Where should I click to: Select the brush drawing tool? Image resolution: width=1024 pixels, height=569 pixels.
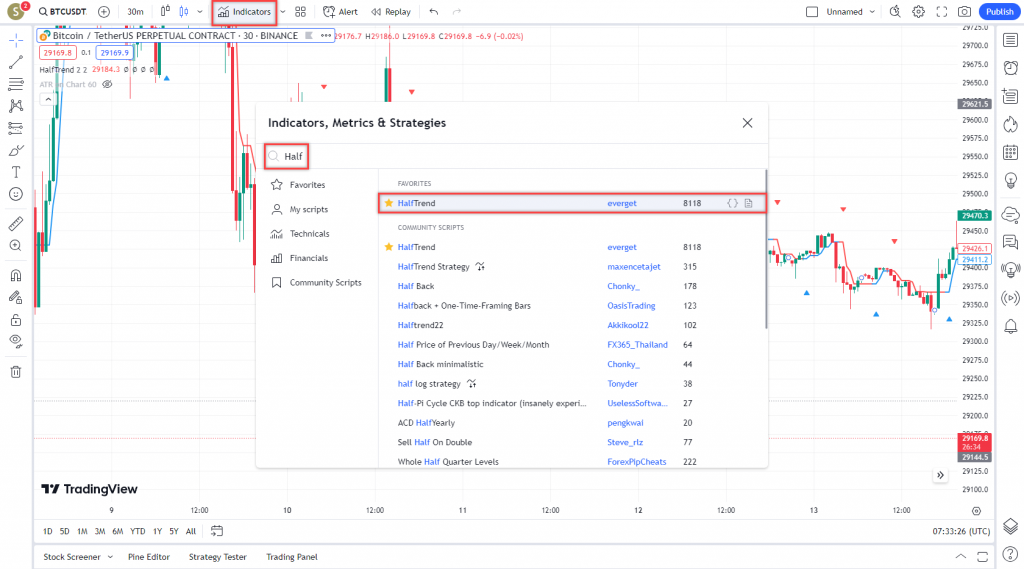16,150
